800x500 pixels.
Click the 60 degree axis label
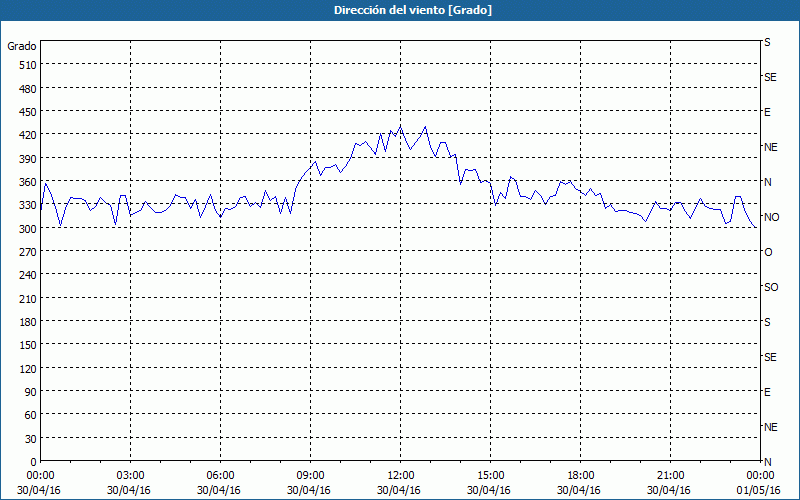[31, 415]
